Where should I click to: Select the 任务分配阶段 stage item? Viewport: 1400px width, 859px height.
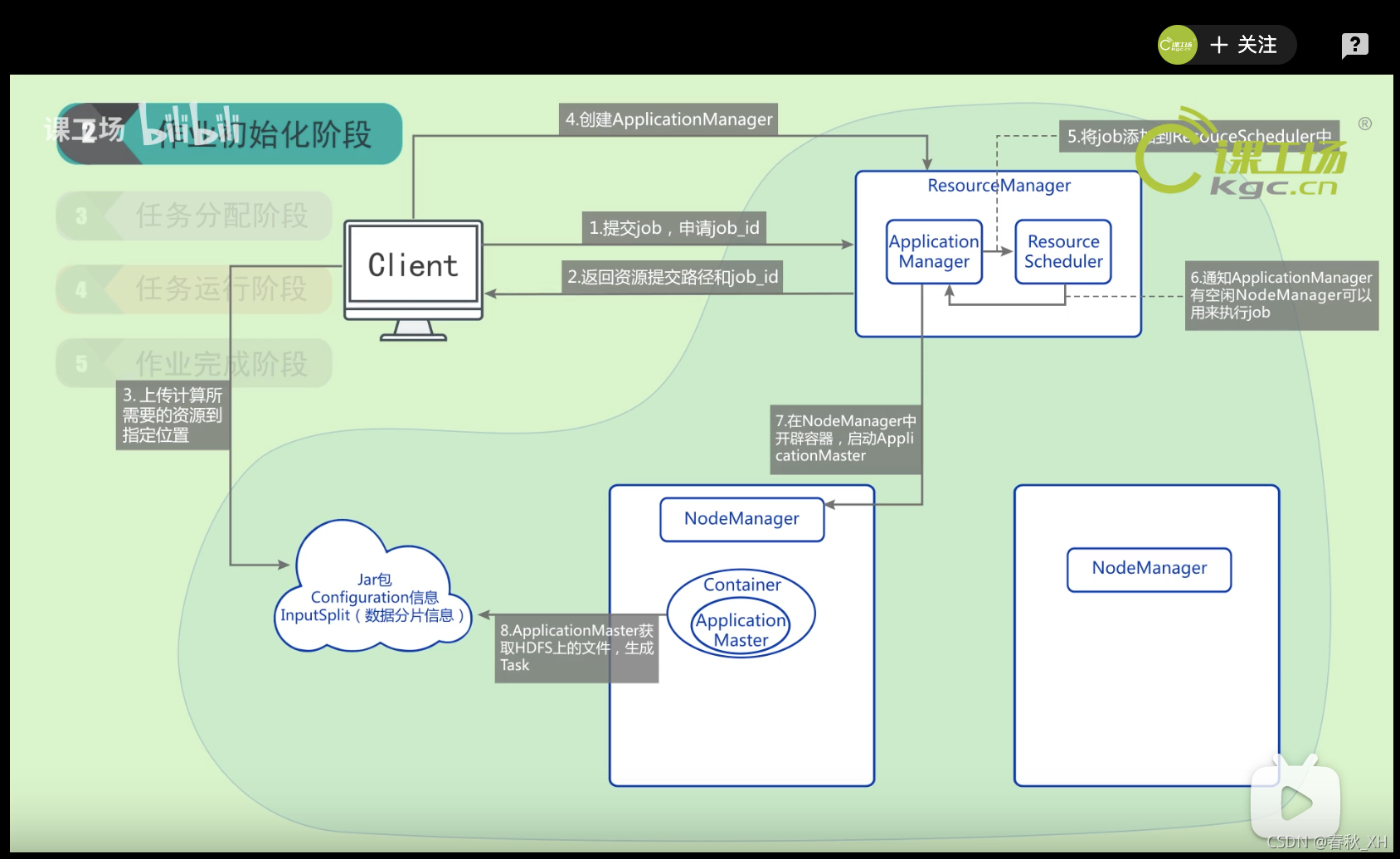[x=194, y=216]
